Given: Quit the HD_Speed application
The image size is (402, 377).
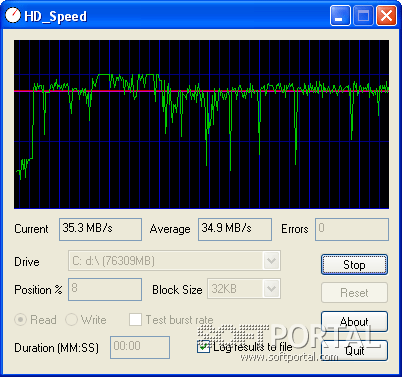Looking at the screenshot, I should [x=354, y=350].
